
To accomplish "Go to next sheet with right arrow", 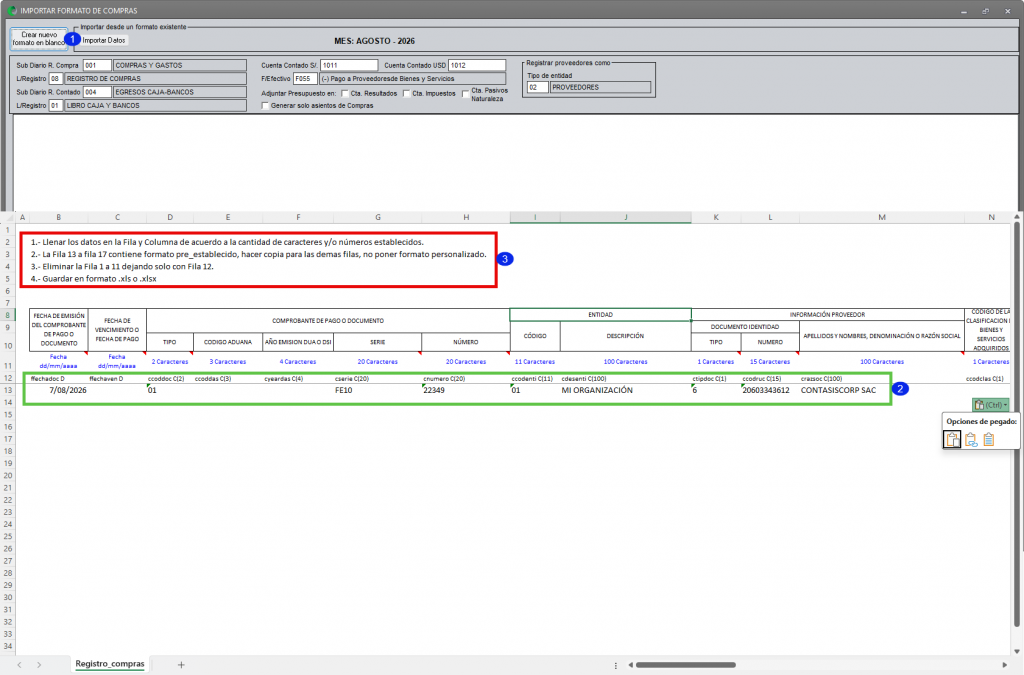I will tap(39, 665).
